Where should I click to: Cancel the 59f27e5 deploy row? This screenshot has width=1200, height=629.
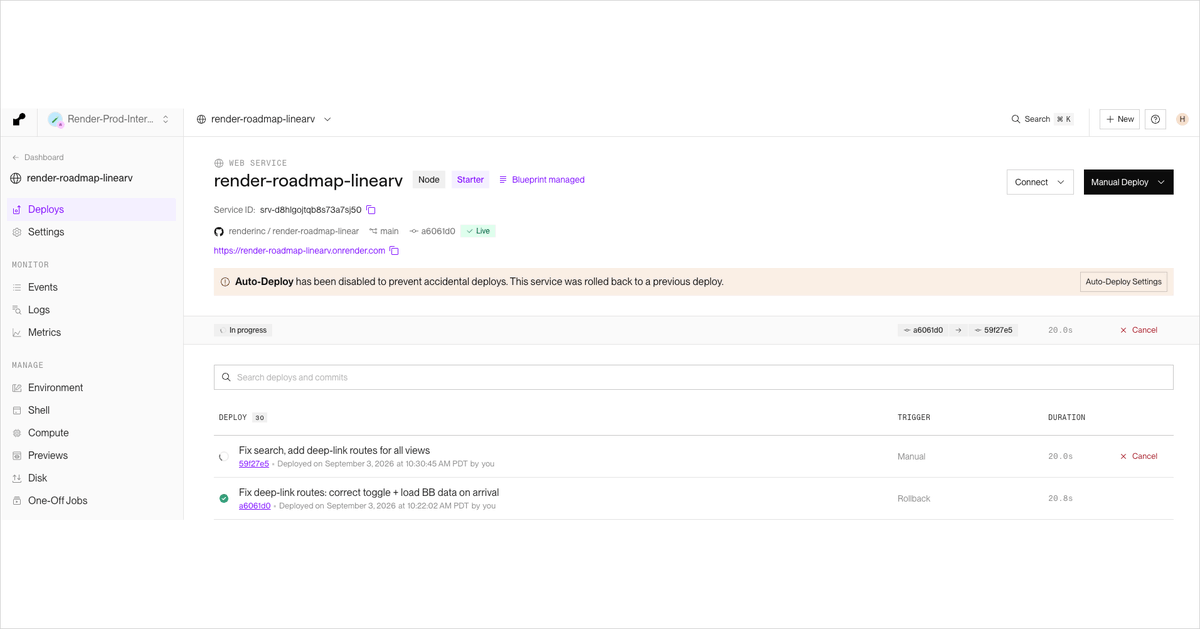[x=1138, y=456]
